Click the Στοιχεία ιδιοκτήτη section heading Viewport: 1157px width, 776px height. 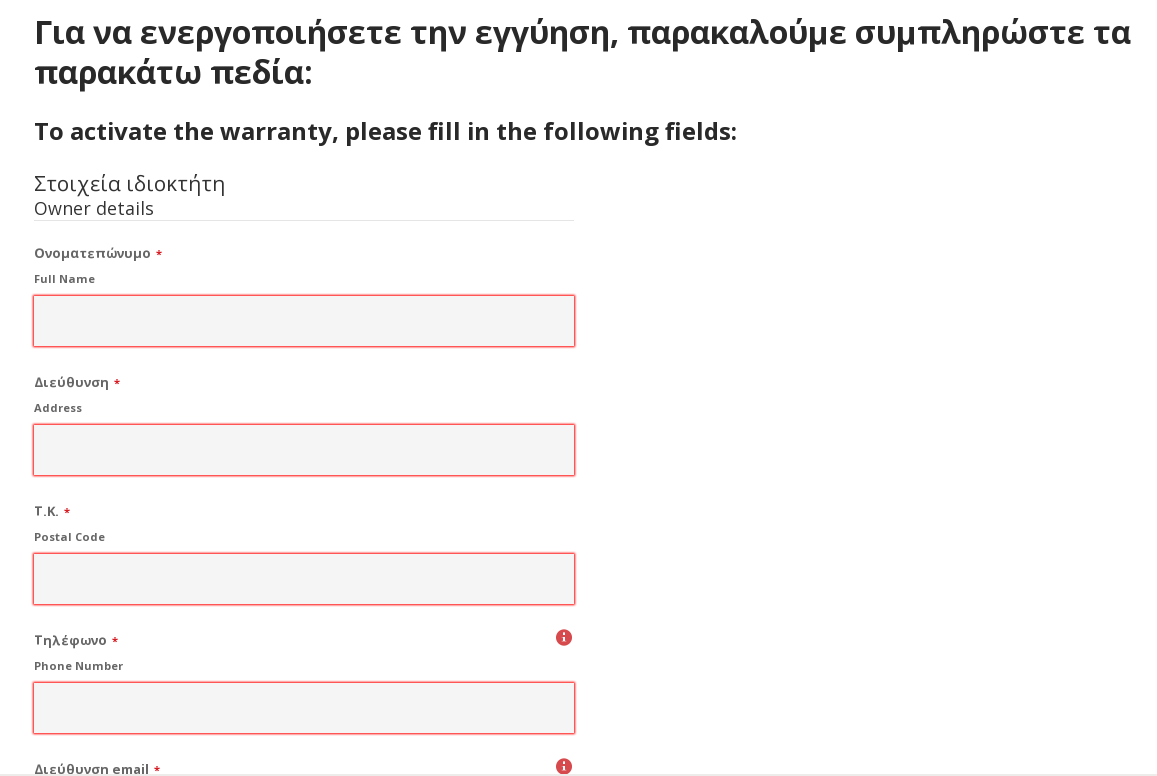tap(129, 184)
